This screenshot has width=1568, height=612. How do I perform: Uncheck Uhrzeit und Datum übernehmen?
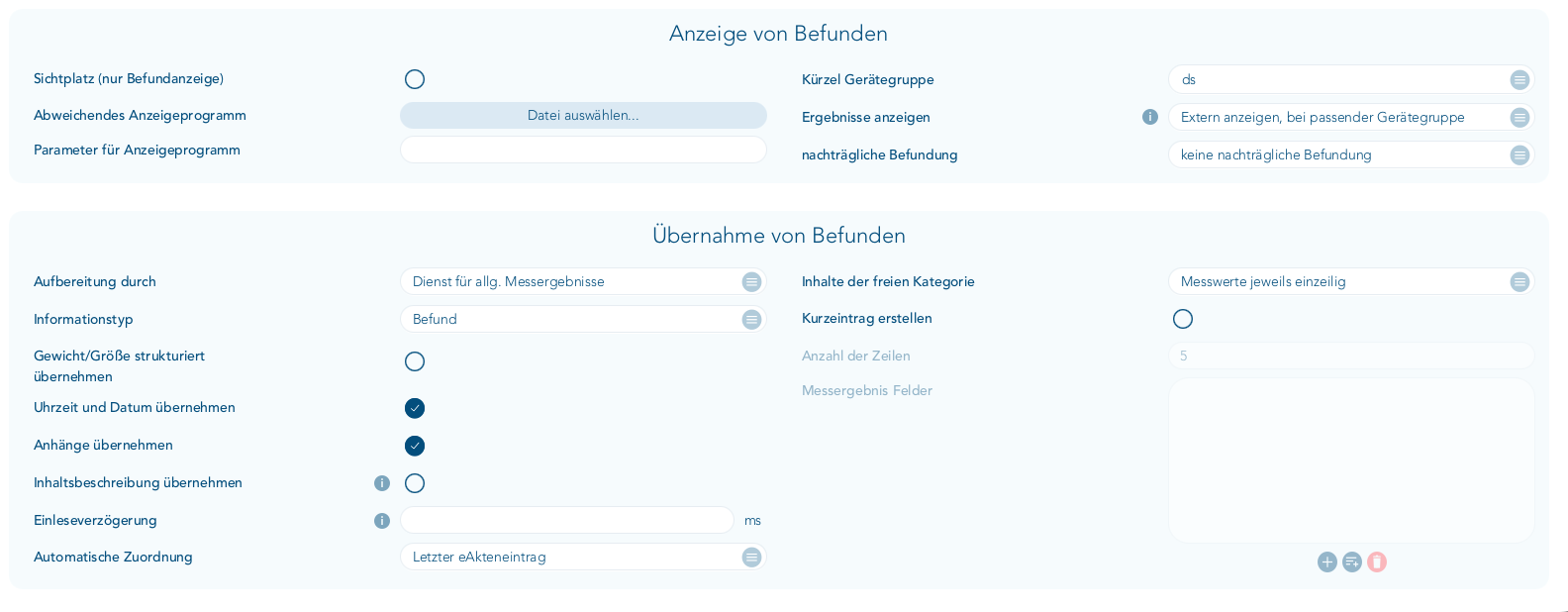[x=415, y=408]
